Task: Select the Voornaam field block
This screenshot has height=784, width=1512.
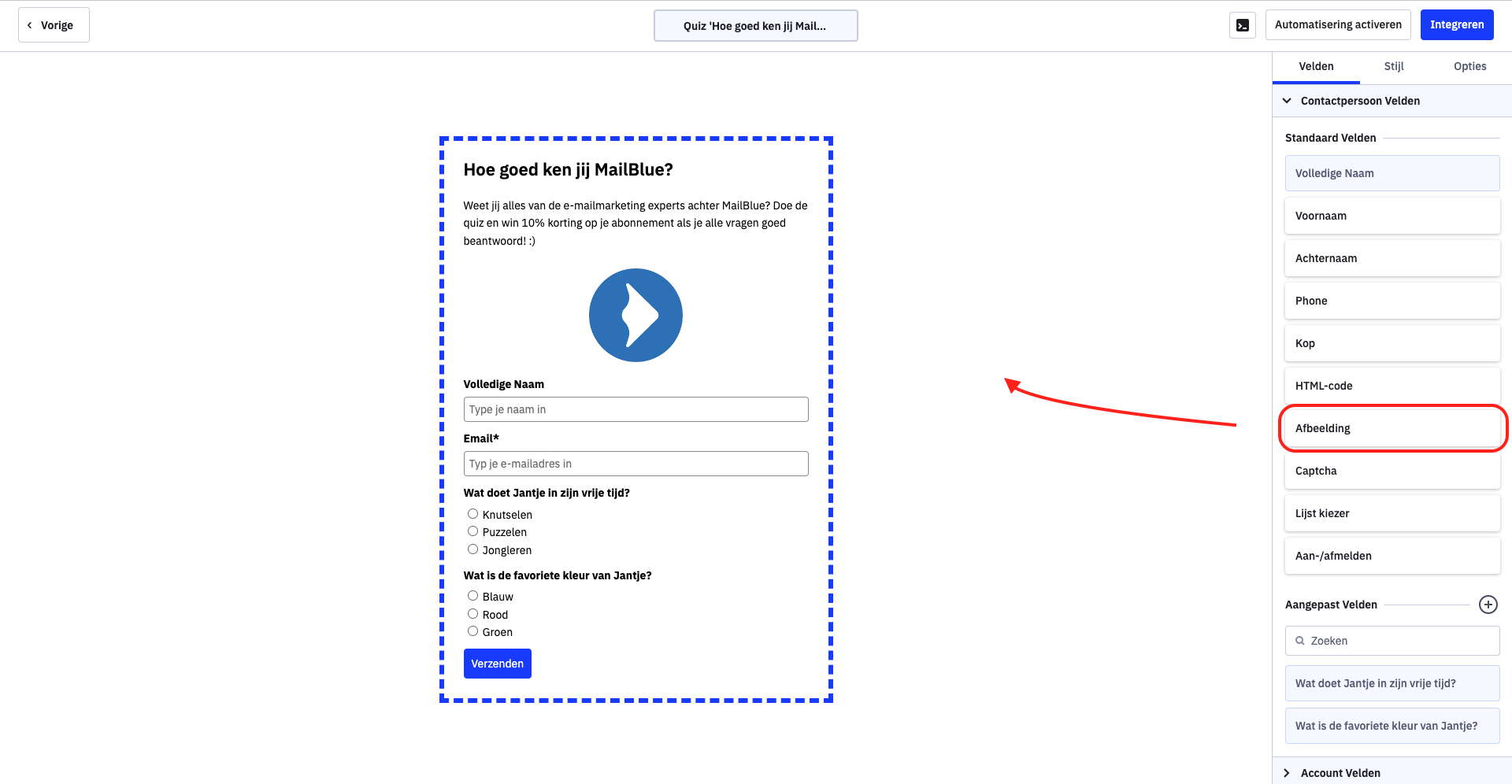Action: [x=1392, y=216]
